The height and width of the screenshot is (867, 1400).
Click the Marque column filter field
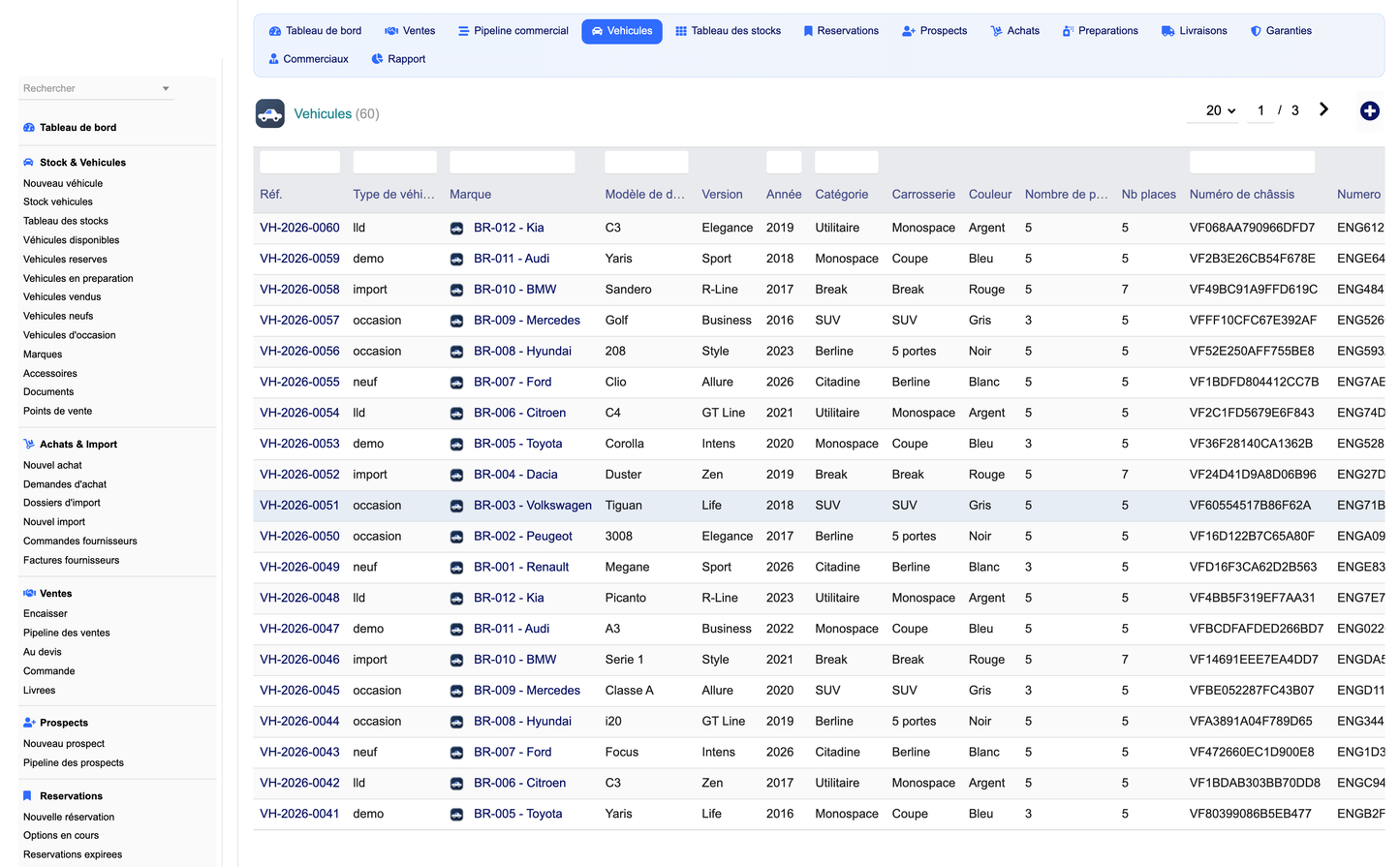click(x=513, y=162)
